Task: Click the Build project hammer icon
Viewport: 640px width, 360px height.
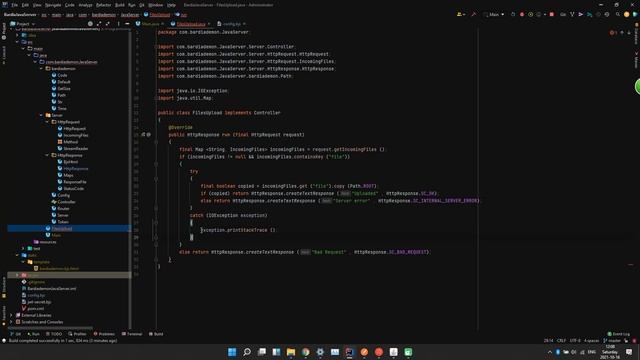Action: (x=474, y=14)
